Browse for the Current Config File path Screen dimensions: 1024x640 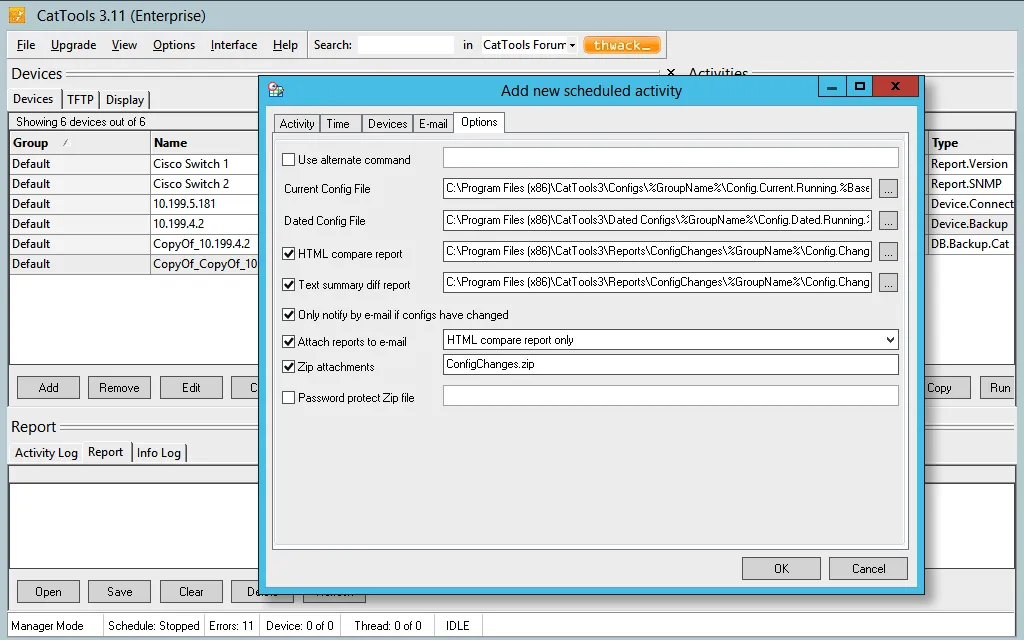[x=888, y=189]
